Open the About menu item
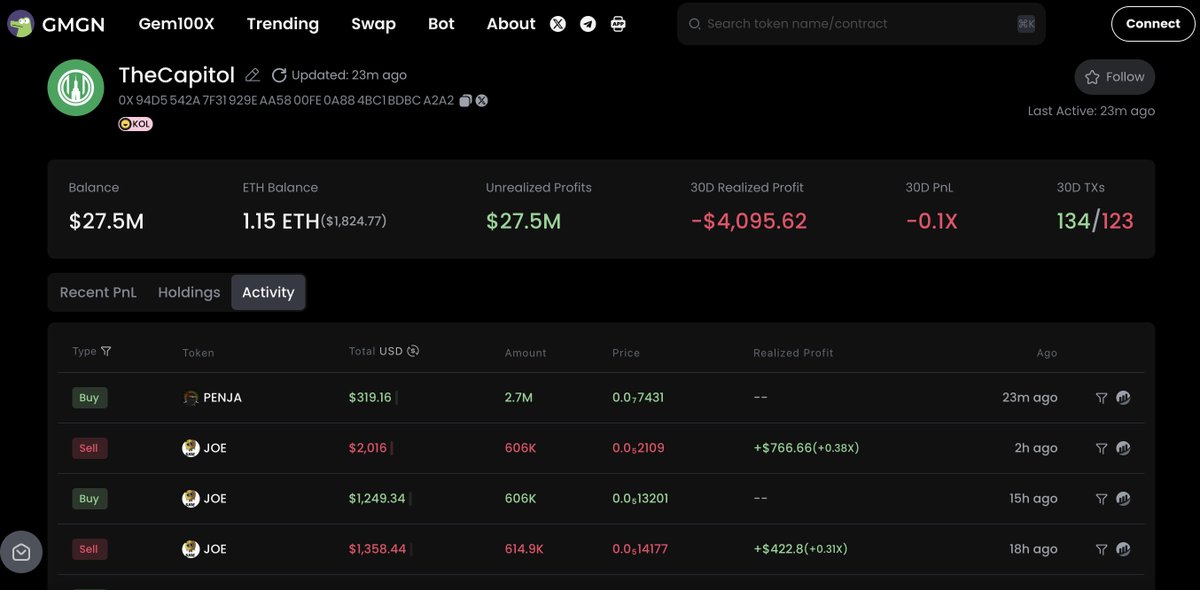The image size is (1200, 590). (511, 24)
